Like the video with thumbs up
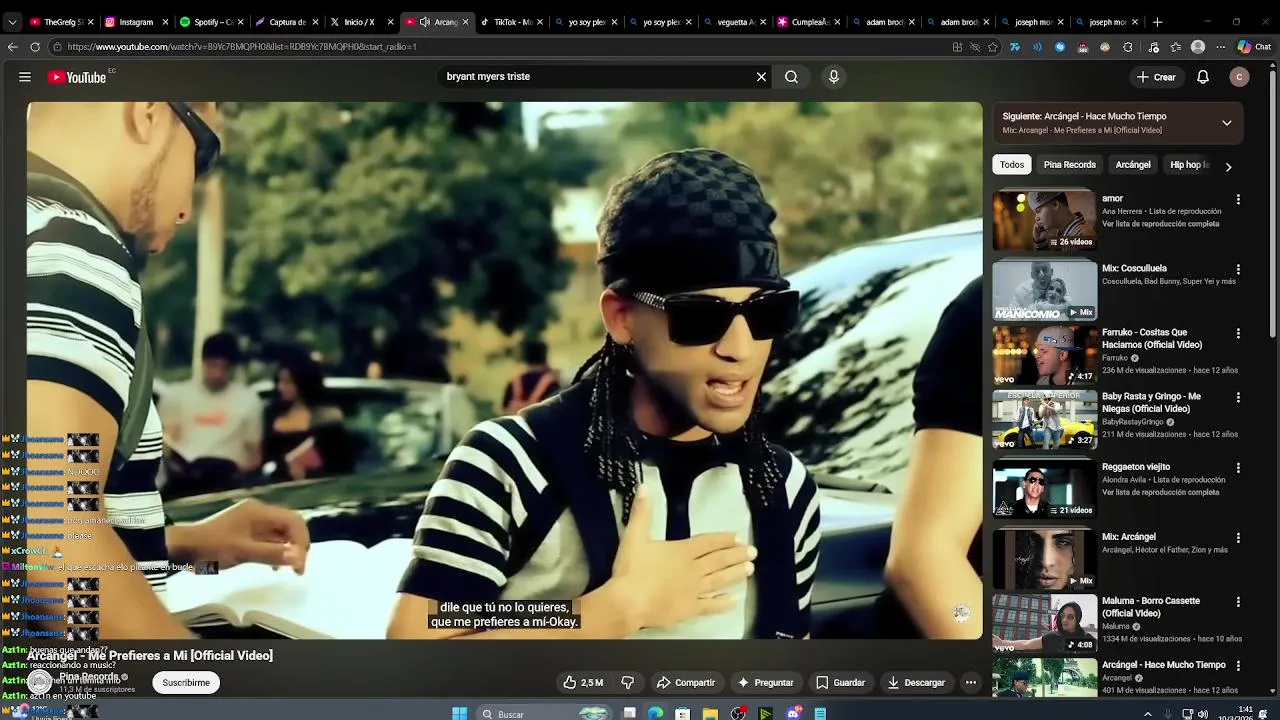The image size is (1280, 720). pyautogui.click(x=583, y=683)
